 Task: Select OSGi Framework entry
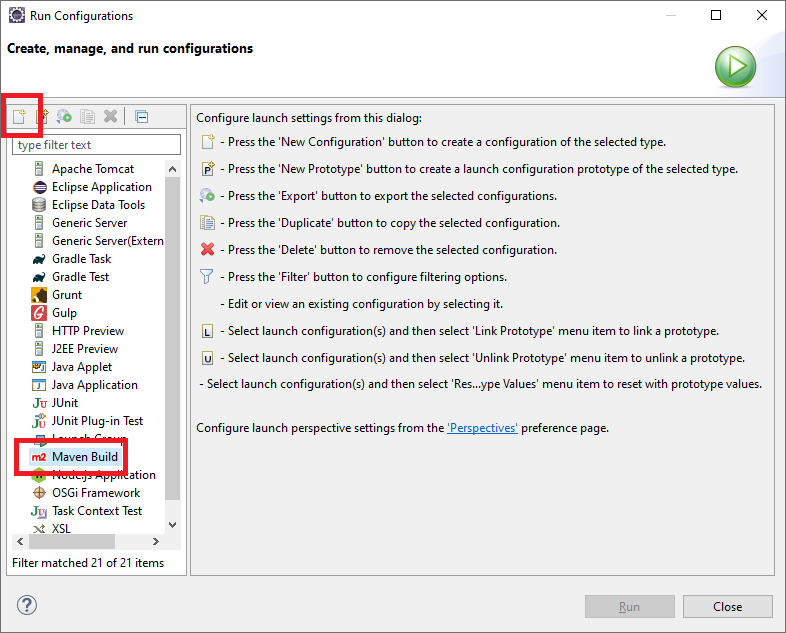coord(96,493)
